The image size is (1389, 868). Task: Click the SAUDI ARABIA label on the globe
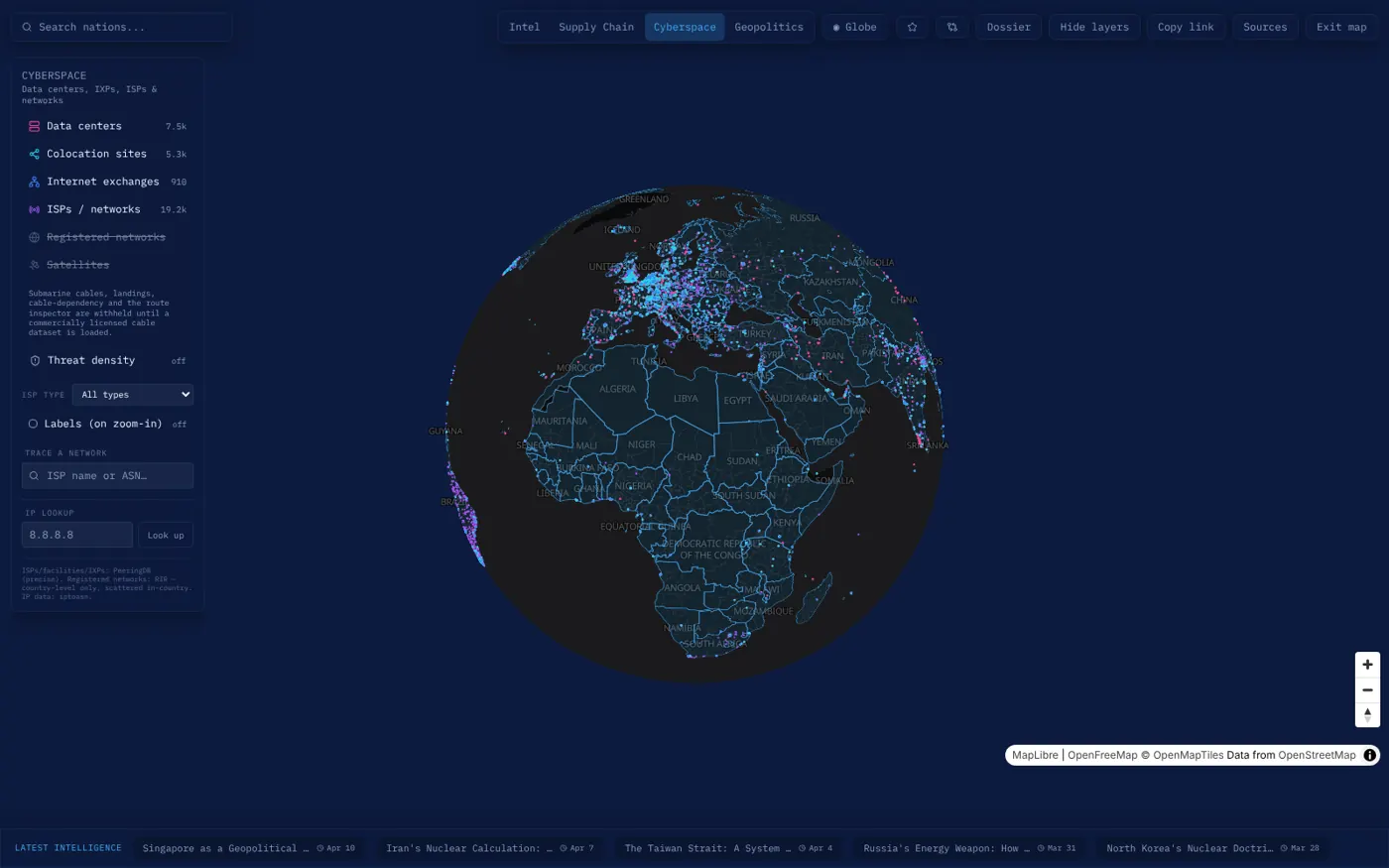(x=796, y=398)
